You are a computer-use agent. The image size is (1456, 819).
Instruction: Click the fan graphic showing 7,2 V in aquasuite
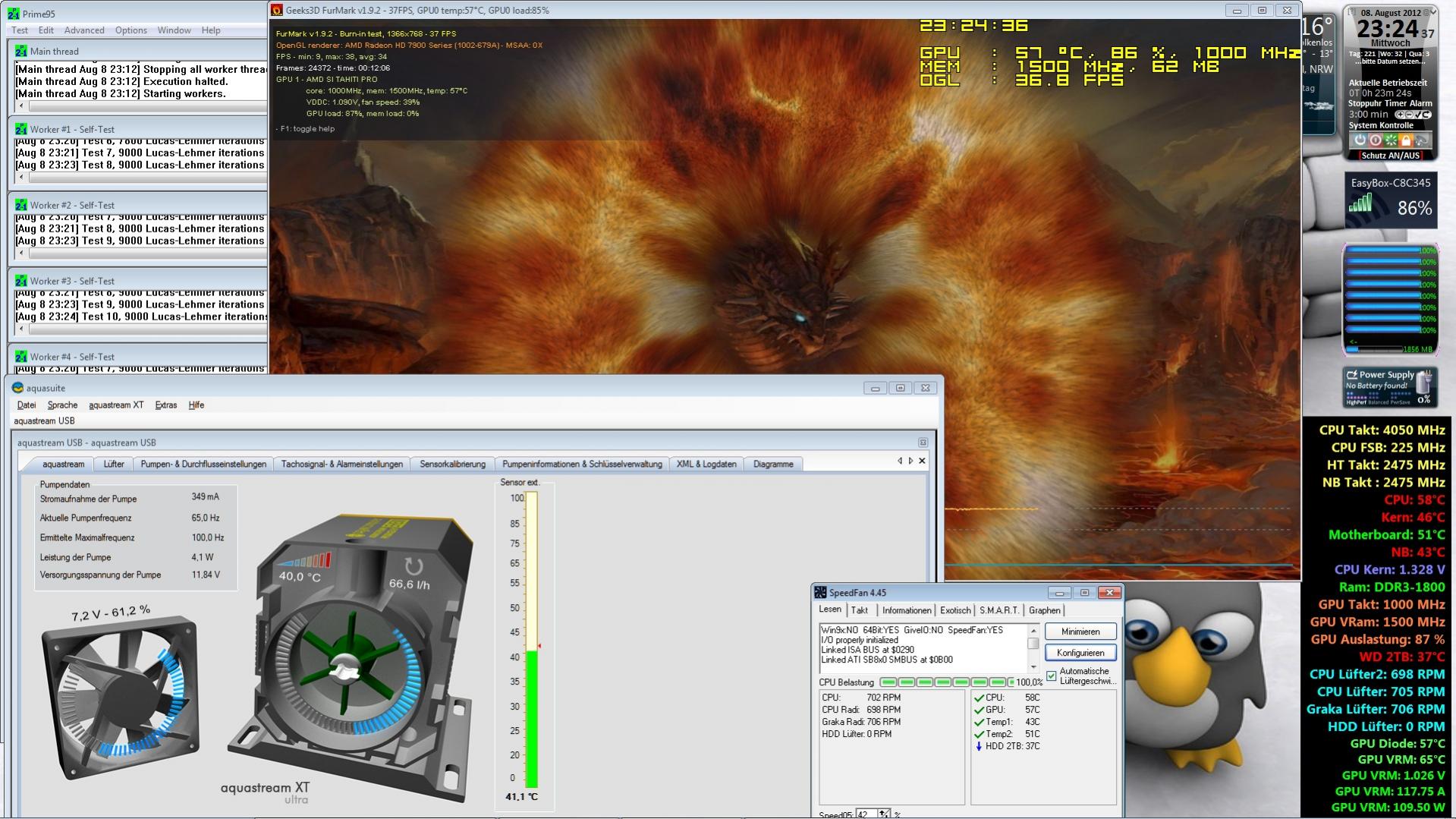(x=121, y=698)
